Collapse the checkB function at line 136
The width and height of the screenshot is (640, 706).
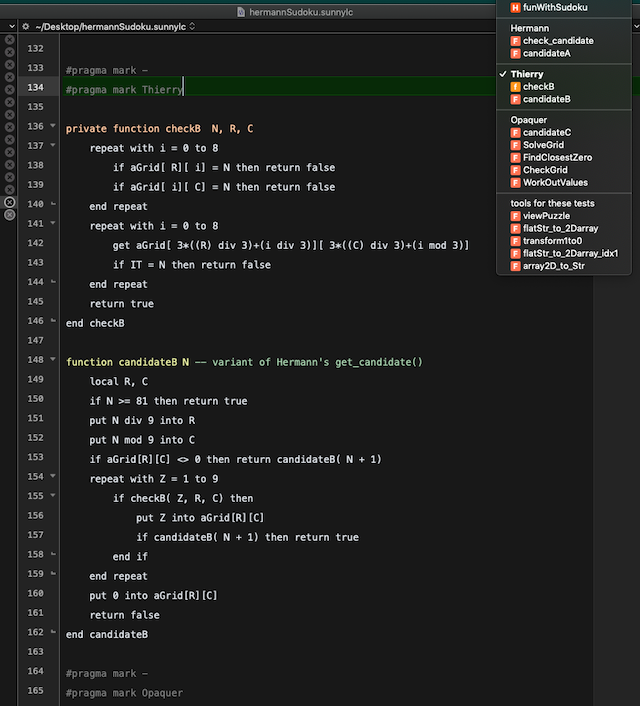(x=54, y=127)
